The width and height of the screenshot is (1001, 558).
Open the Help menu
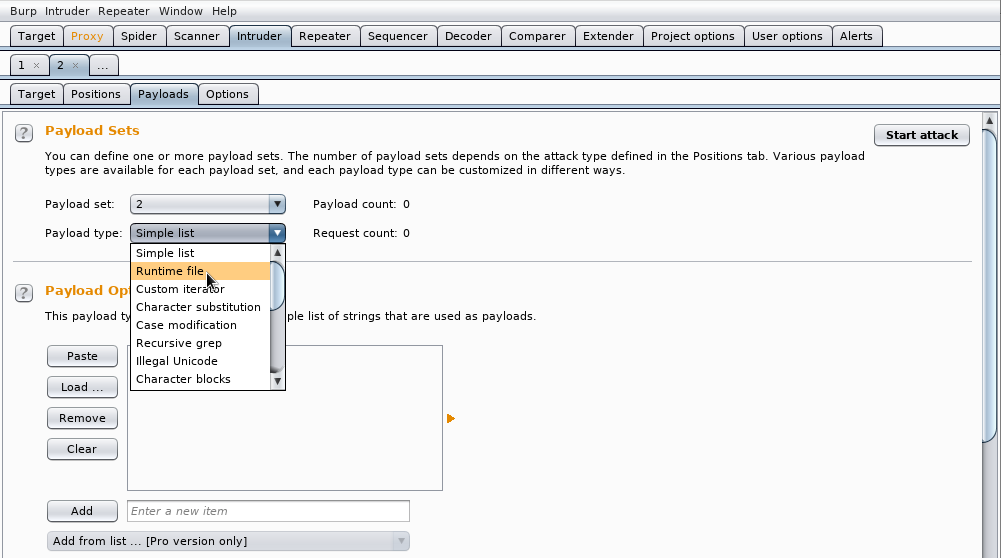(x=224, y=11)
